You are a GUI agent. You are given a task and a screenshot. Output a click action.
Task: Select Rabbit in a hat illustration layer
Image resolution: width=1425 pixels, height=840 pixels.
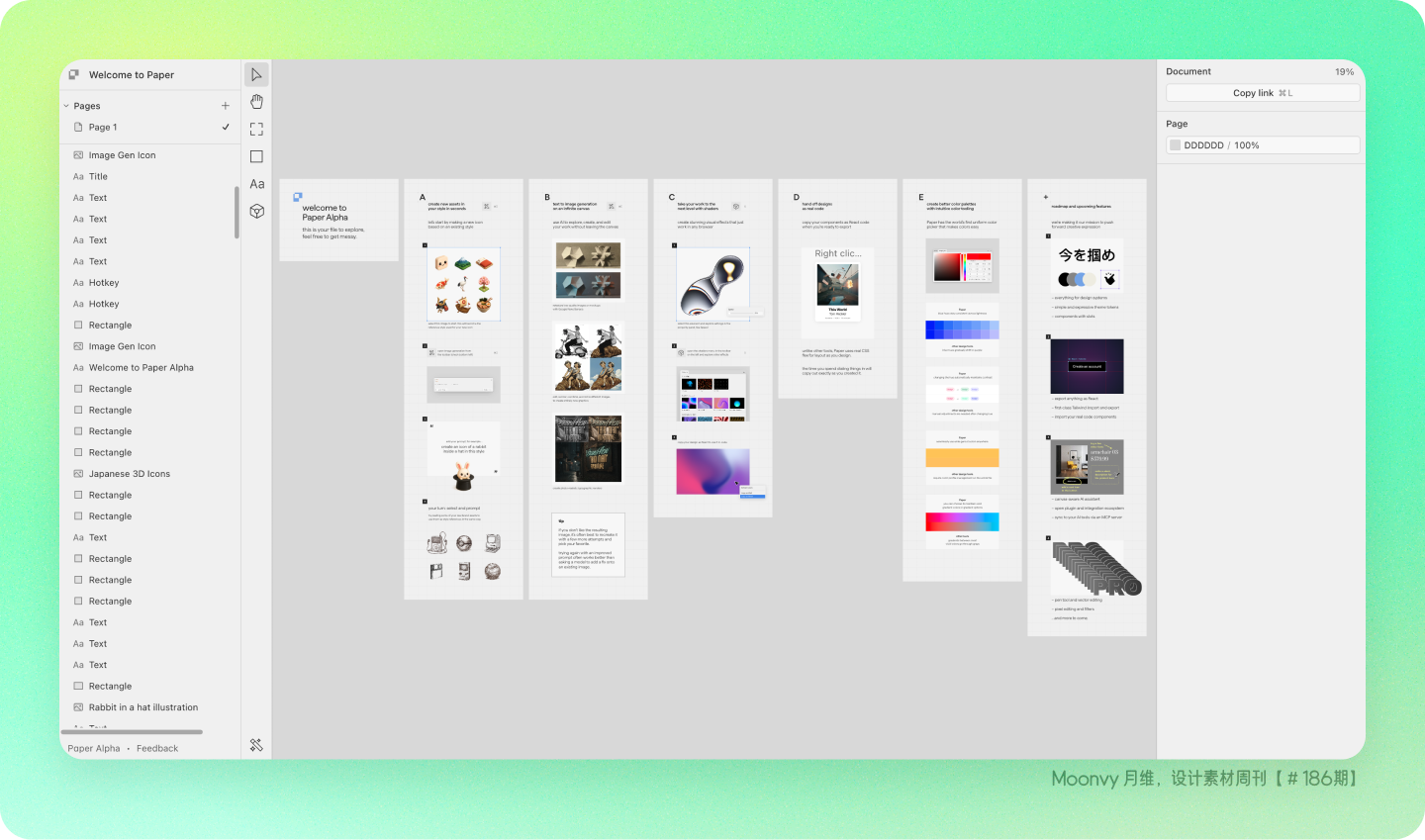point(142,707)
